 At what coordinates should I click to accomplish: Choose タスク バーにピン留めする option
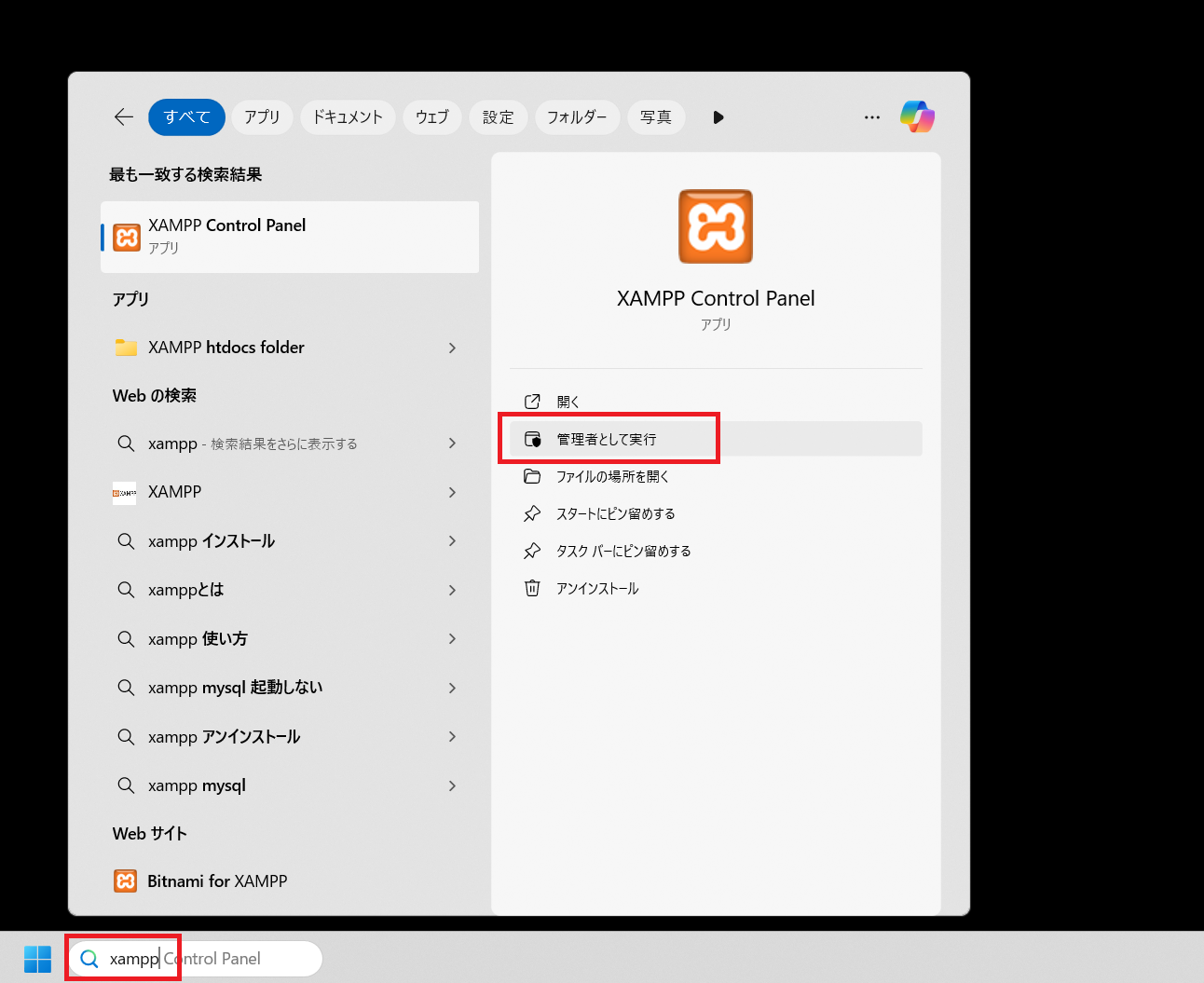pos(716,551)
